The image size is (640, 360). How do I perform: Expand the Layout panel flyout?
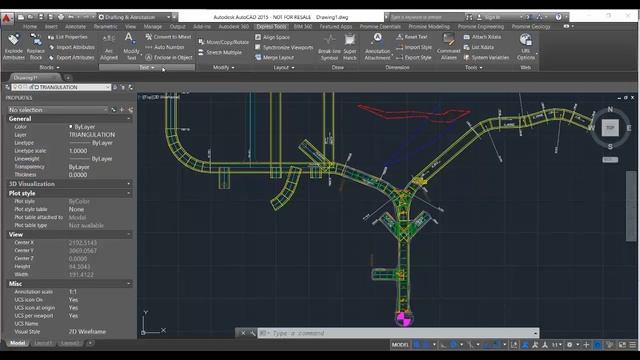(284, 67)
